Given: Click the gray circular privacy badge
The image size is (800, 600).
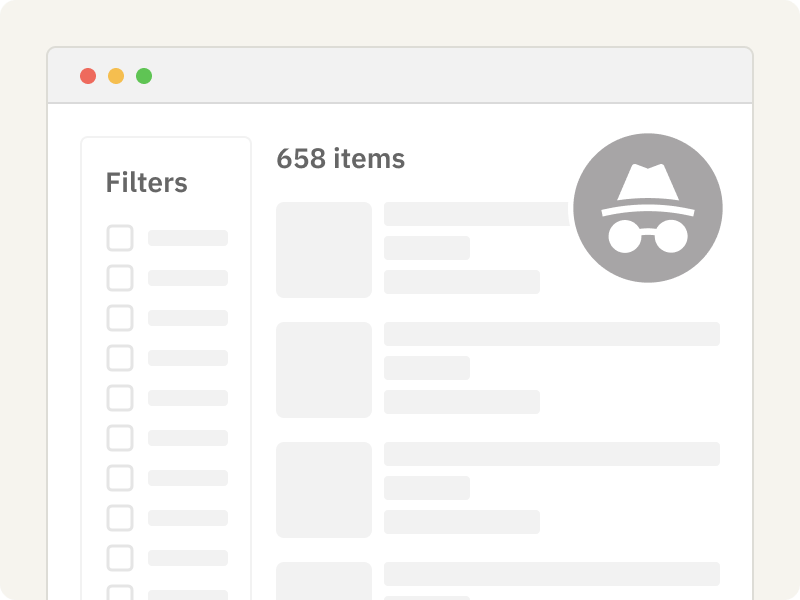Looking at the screenshot, I should [648, 207].
